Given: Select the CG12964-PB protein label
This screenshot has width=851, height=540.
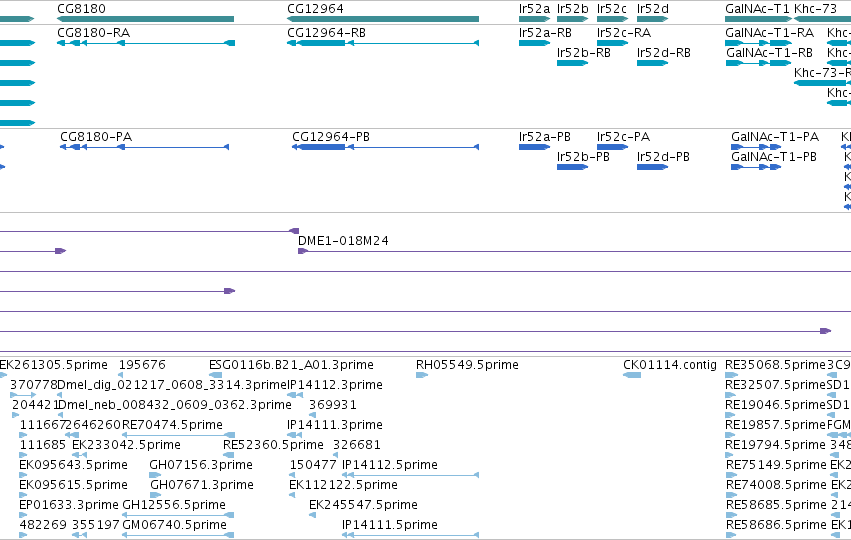Looking at the screenshot, I should click(331, 137).
